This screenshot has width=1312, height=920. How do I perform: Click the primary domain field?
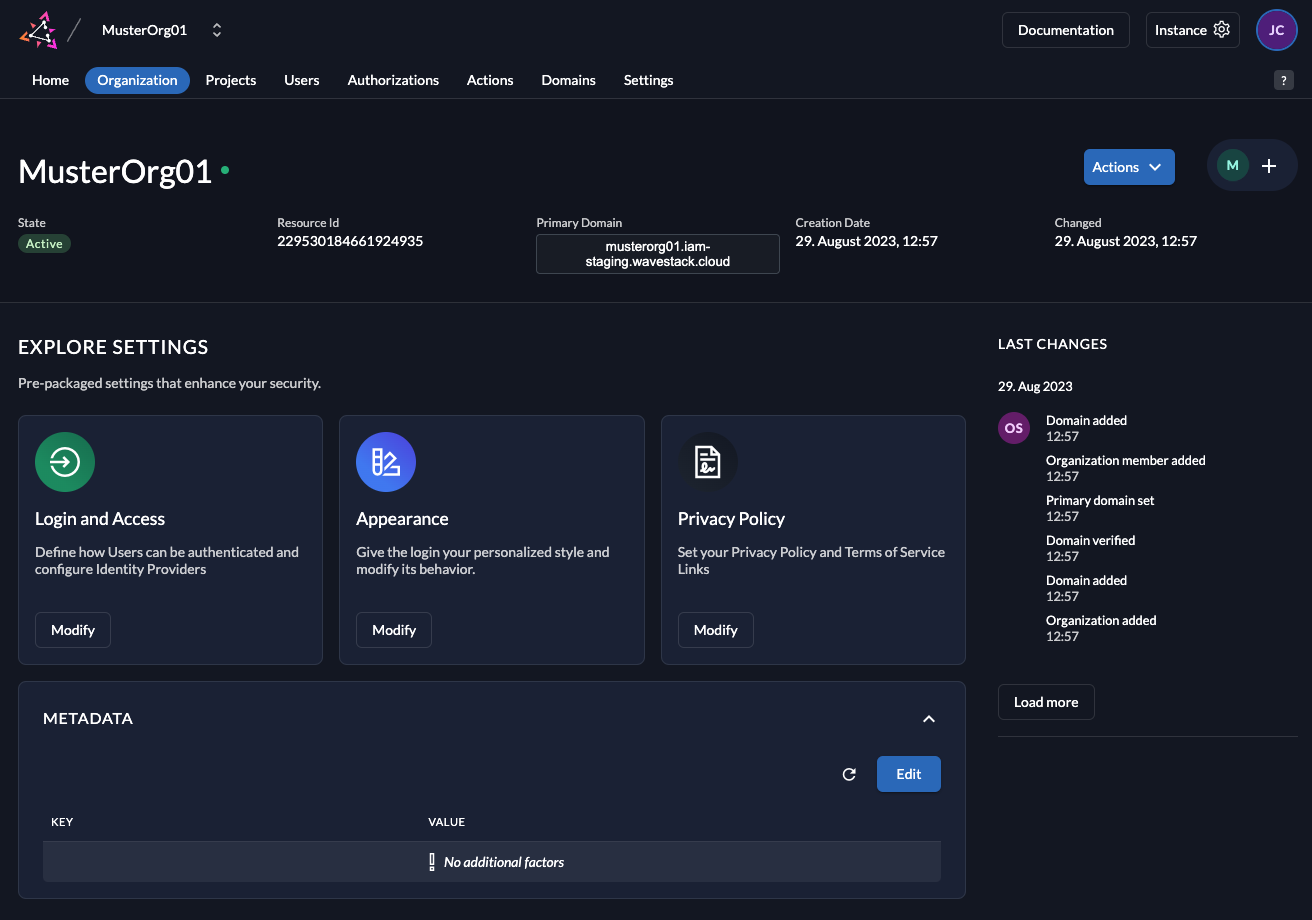pyautogui.click(x=657, y=254)
